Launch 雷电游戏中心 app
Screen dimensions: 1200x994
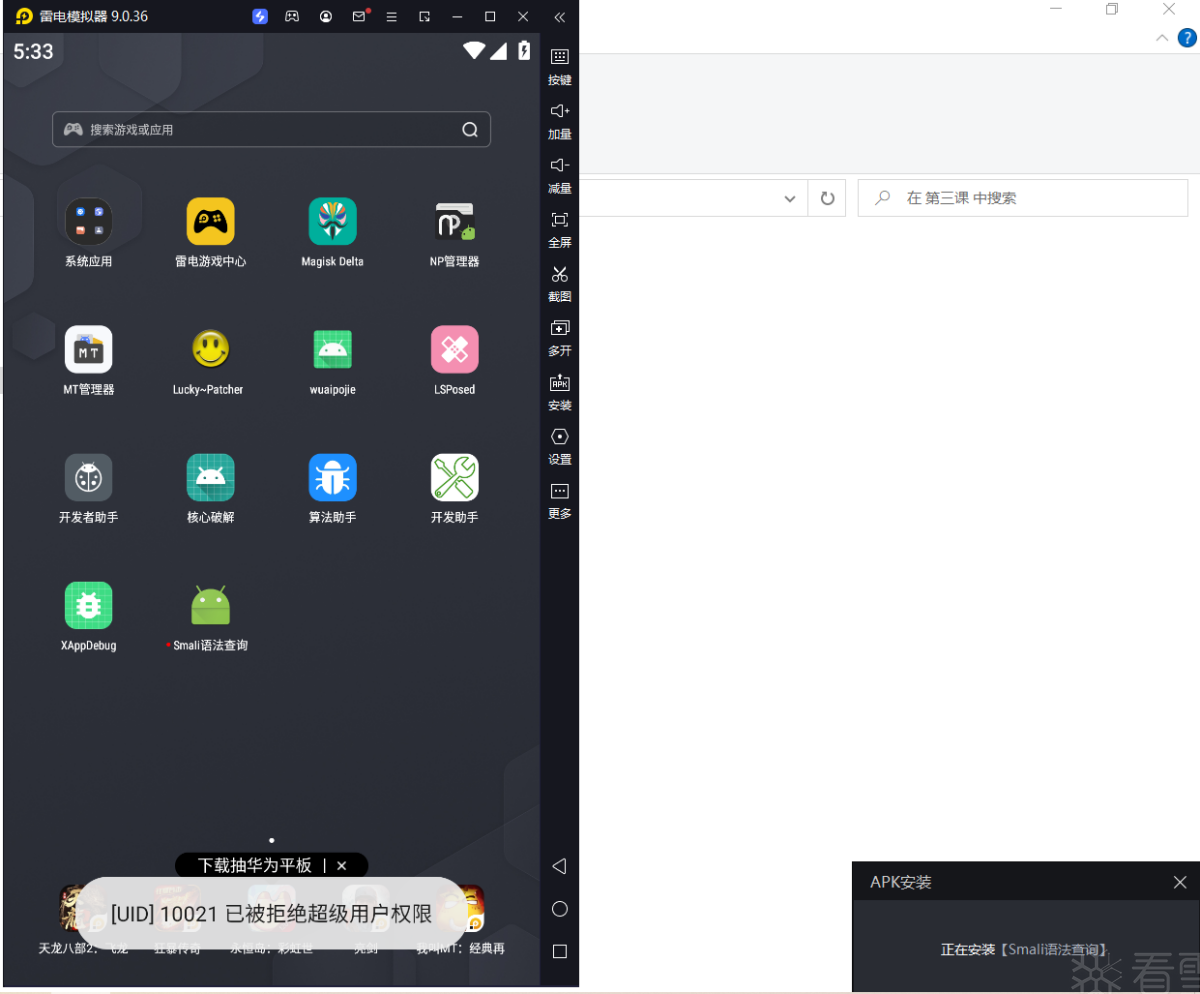(x=210, y=221)
